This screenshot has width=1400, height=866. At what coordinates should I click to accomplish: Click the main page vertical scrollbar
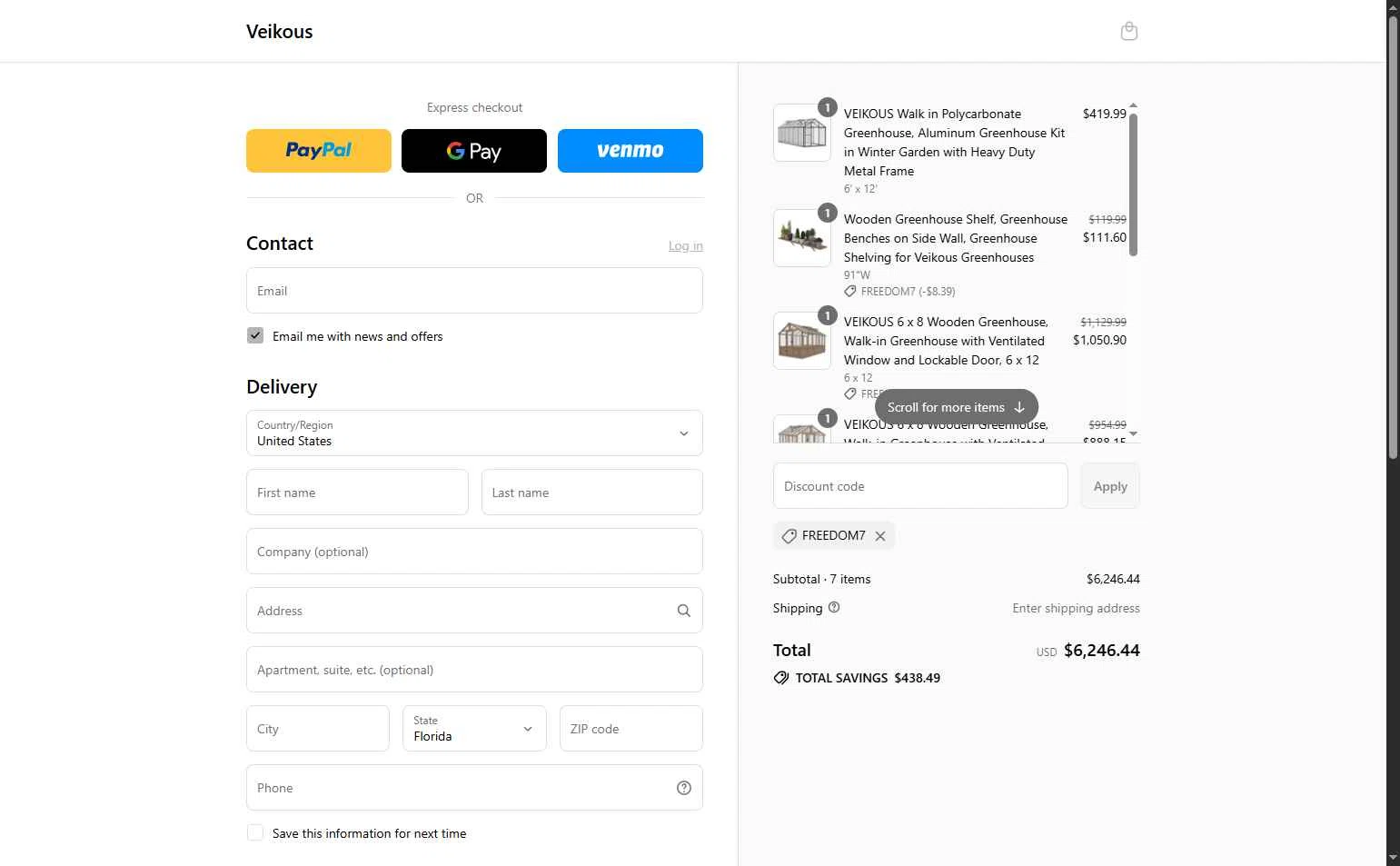[1393, 238]
